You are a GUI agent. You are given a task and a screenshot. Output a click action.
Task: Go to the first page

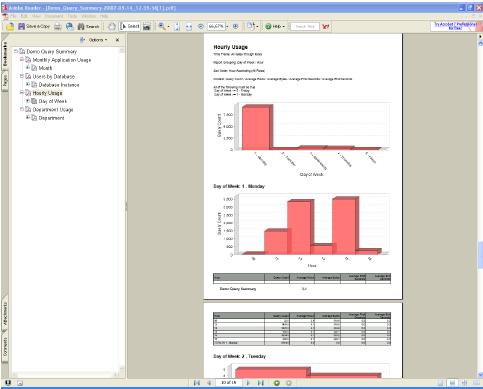pos(197,383)
